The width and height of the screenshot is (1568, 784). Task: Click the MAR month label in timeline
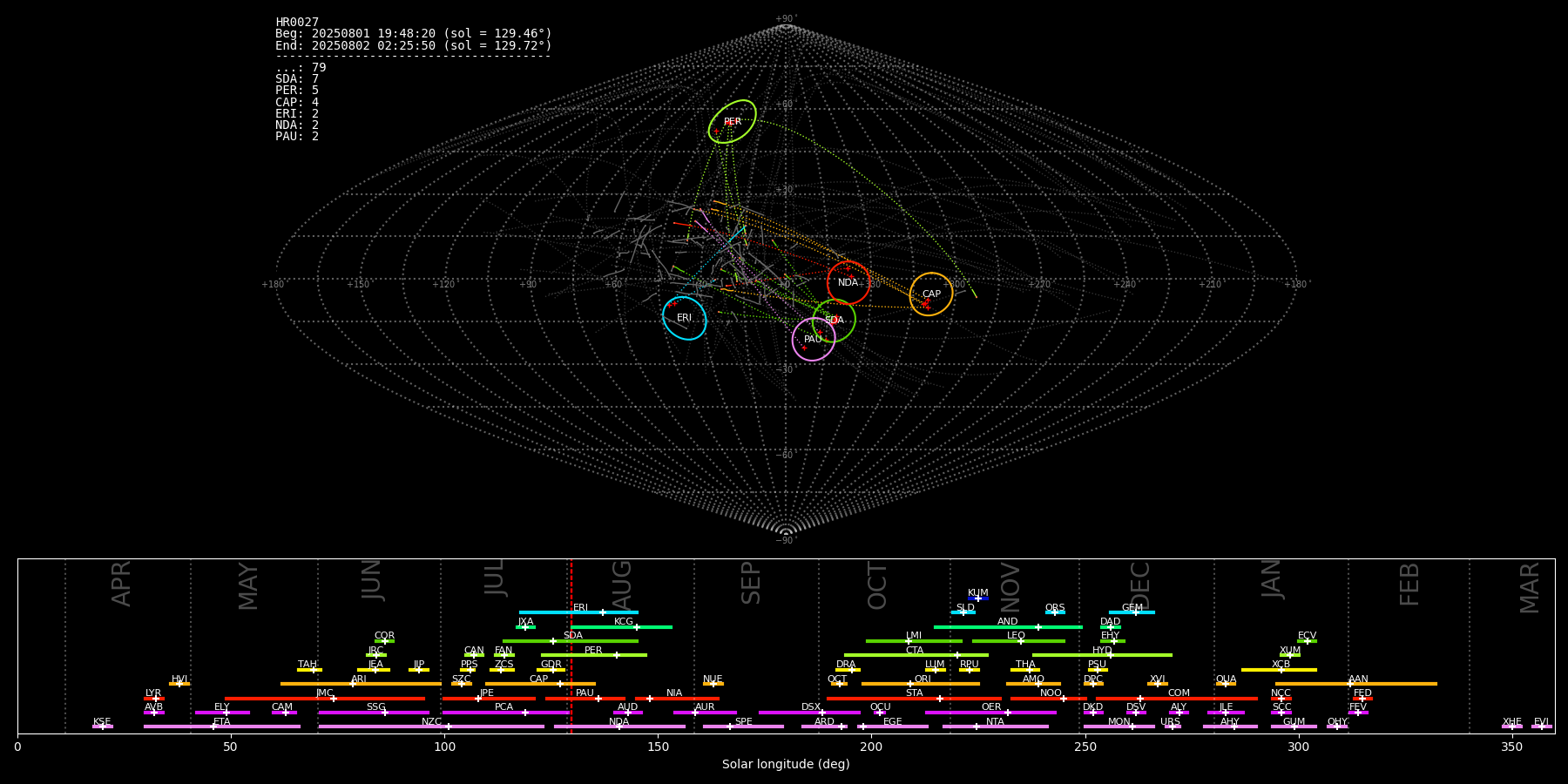1531,588
